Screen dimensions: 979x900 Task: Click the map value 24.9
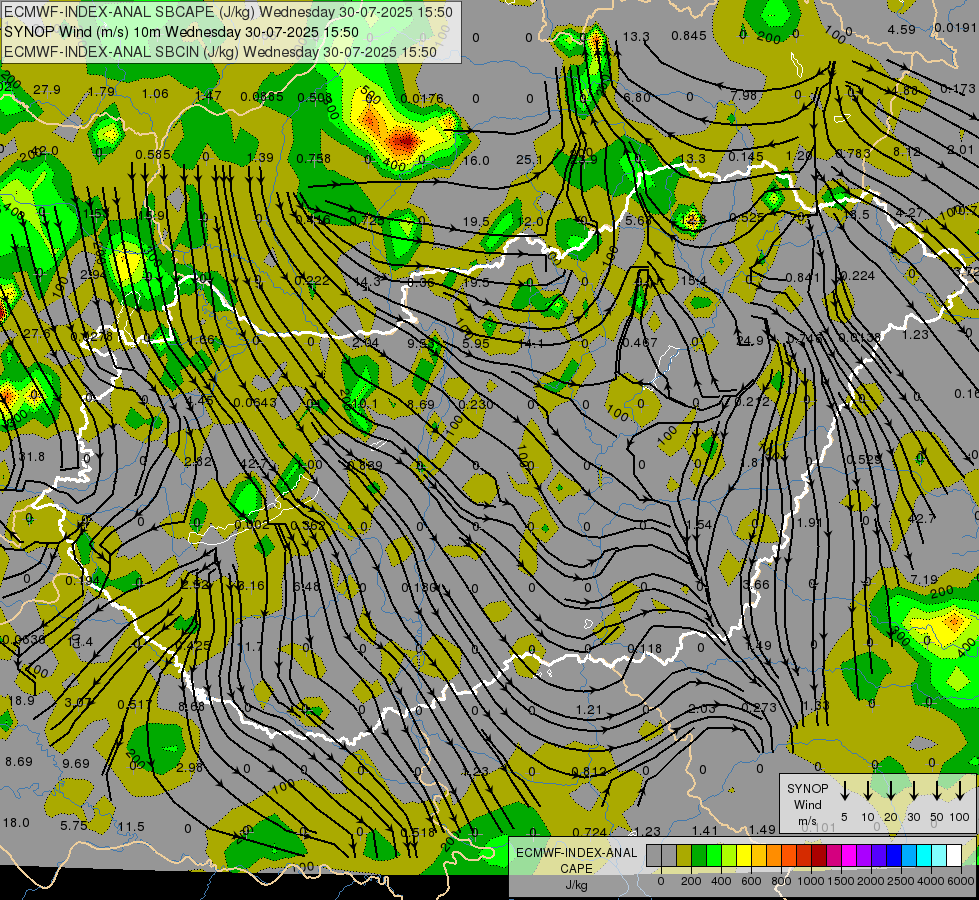[x=750, y=340]
